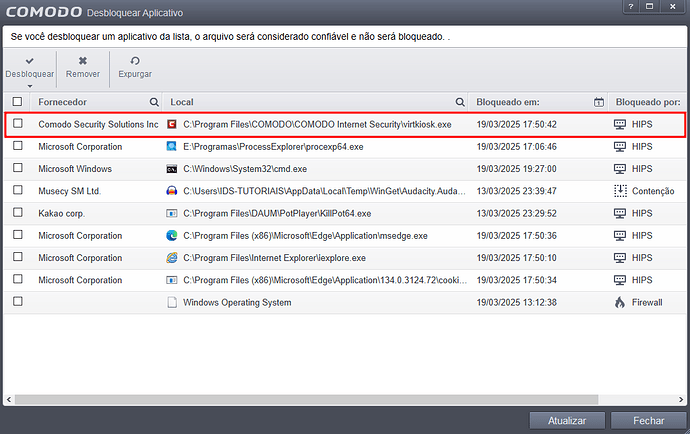The image size is (690, 434).
Task: Click Contenção text in Musecy row
Action: tap(653, 191)
